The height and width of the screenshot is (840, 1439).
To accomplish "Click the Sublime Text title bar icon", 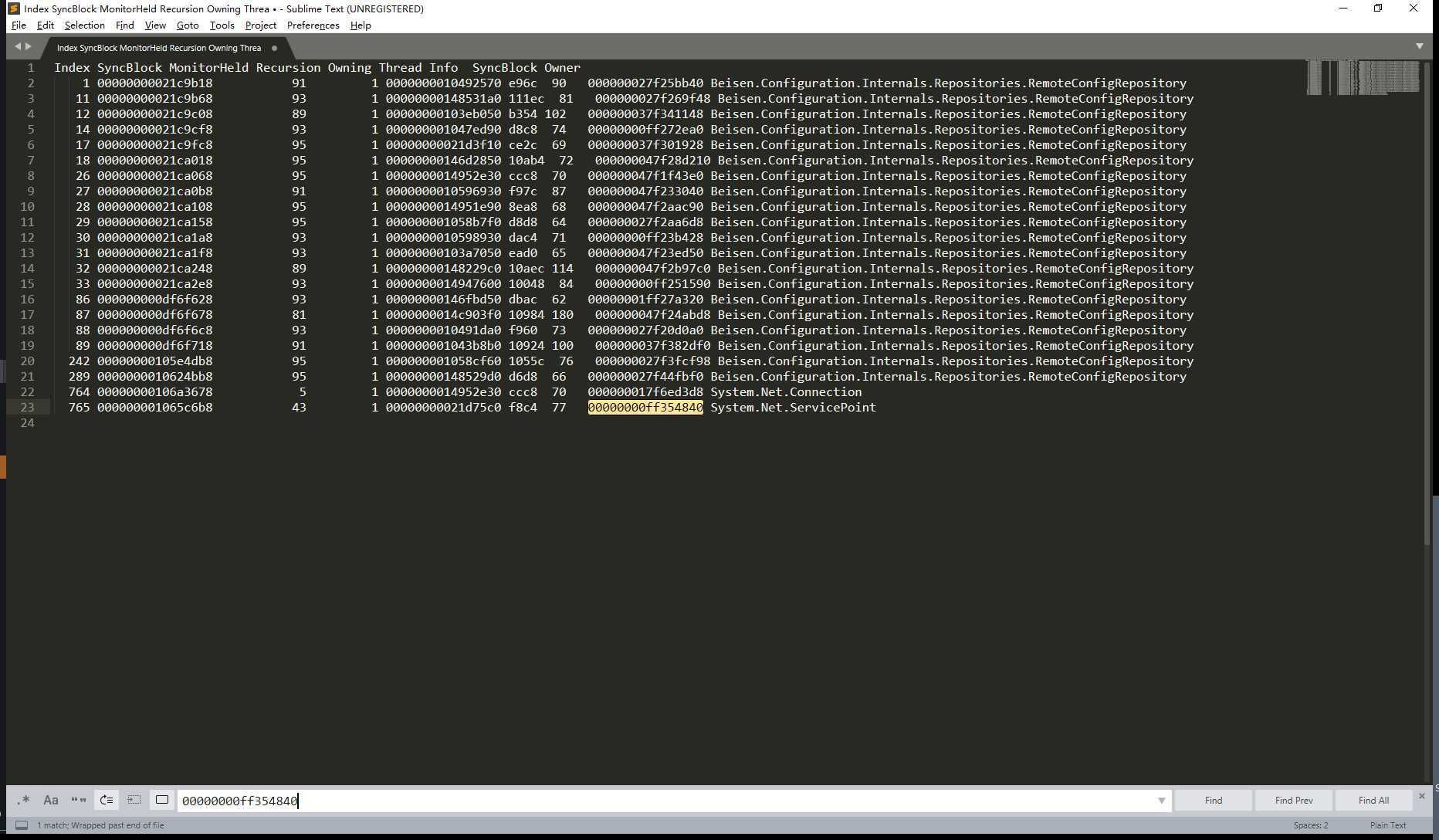I will [13, 8].
